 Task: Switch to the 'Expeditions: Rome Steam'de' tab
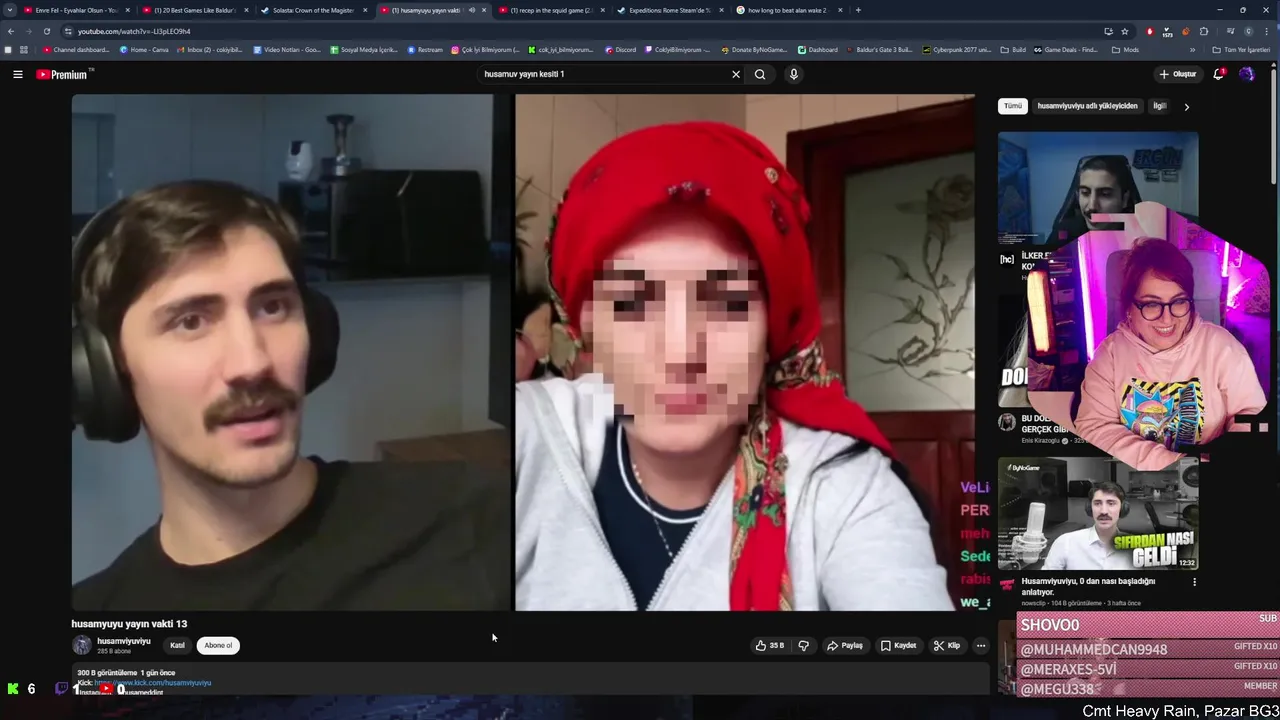point(670,10)
